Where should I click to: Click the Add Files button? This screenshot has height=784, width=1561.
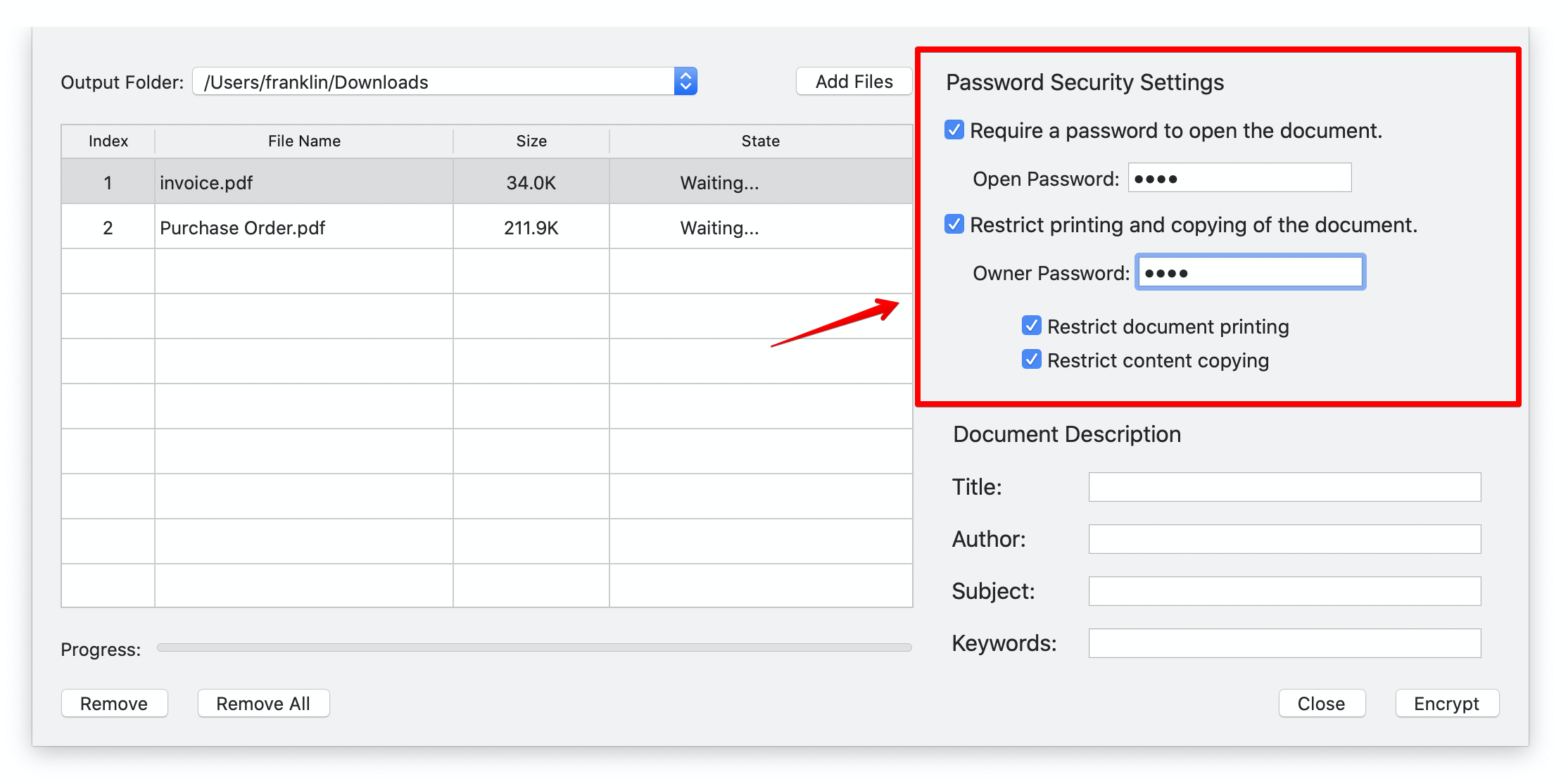pyautogui.click(x=854, y=82)
